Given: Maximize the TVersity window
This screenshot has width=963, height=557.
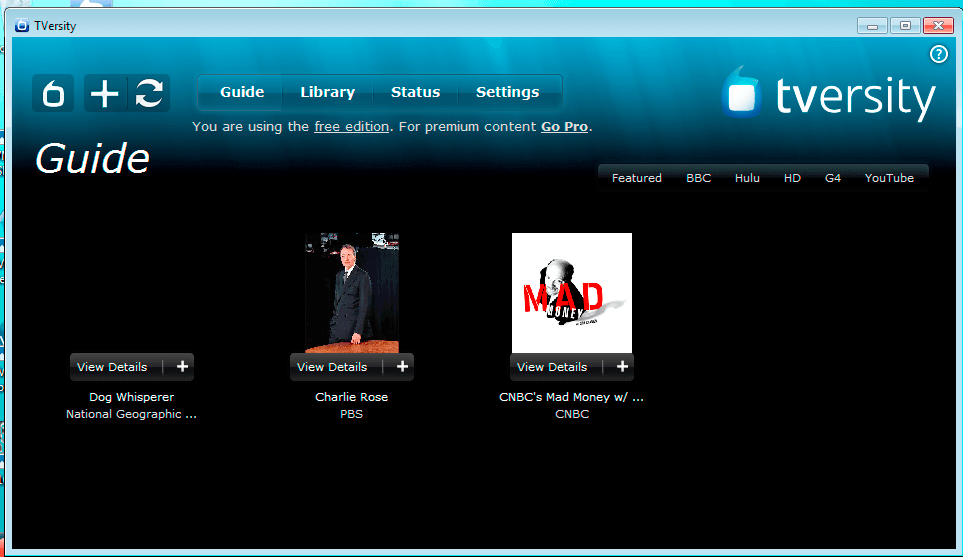Looking at the screenshot, I should [905, 26].
